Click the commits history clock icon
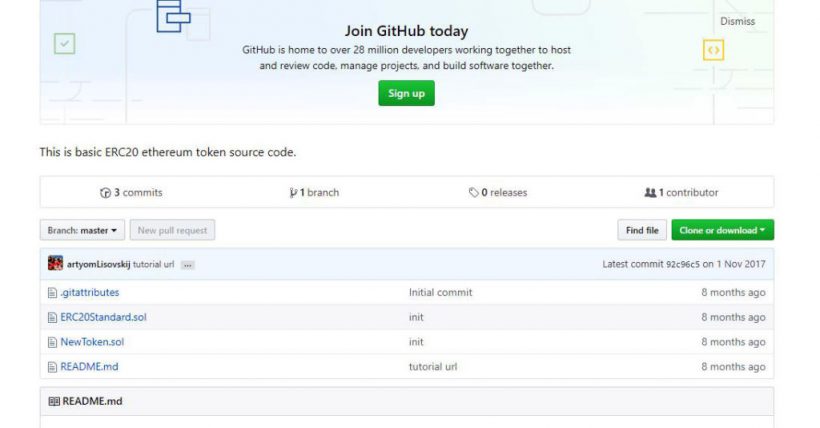820x428 pixels. click(x=105, y=193)
